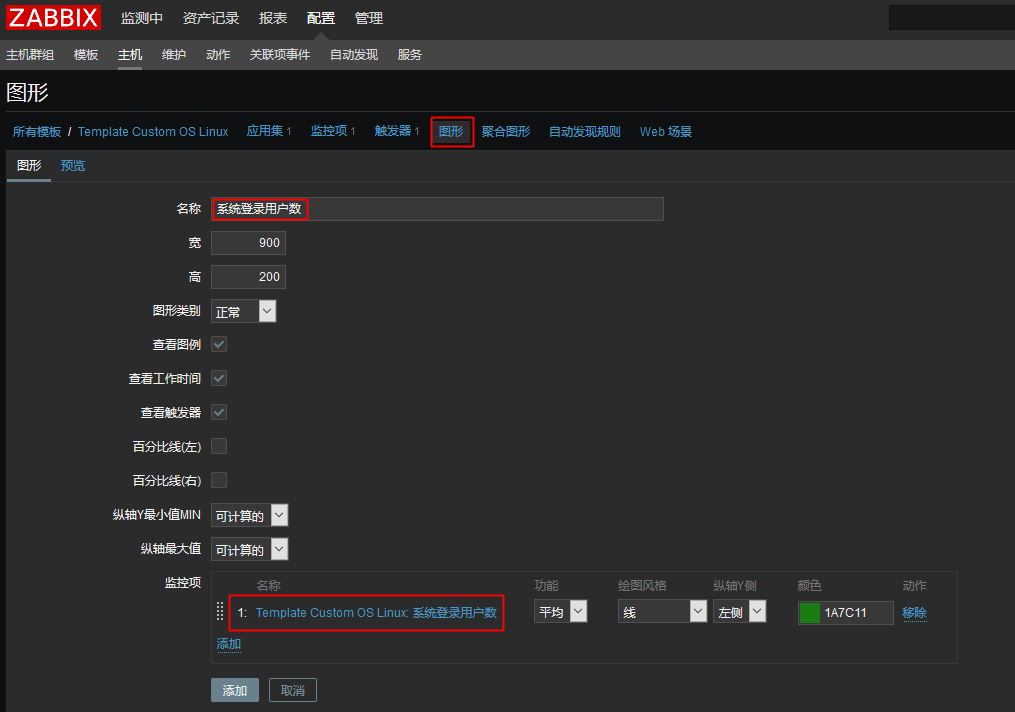The image size is (1015, 712).
Task: Click the 名称 input field
Action: pos(437,208)
